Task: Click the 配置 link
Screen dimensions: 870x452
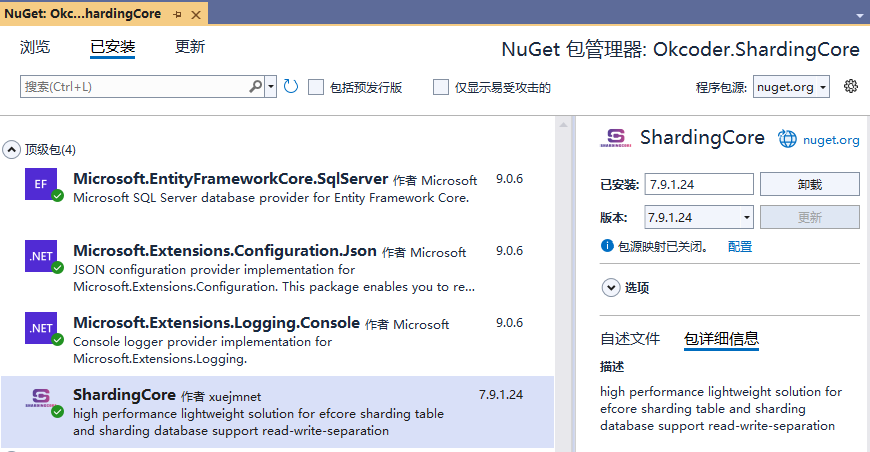Action: (740, 246)
